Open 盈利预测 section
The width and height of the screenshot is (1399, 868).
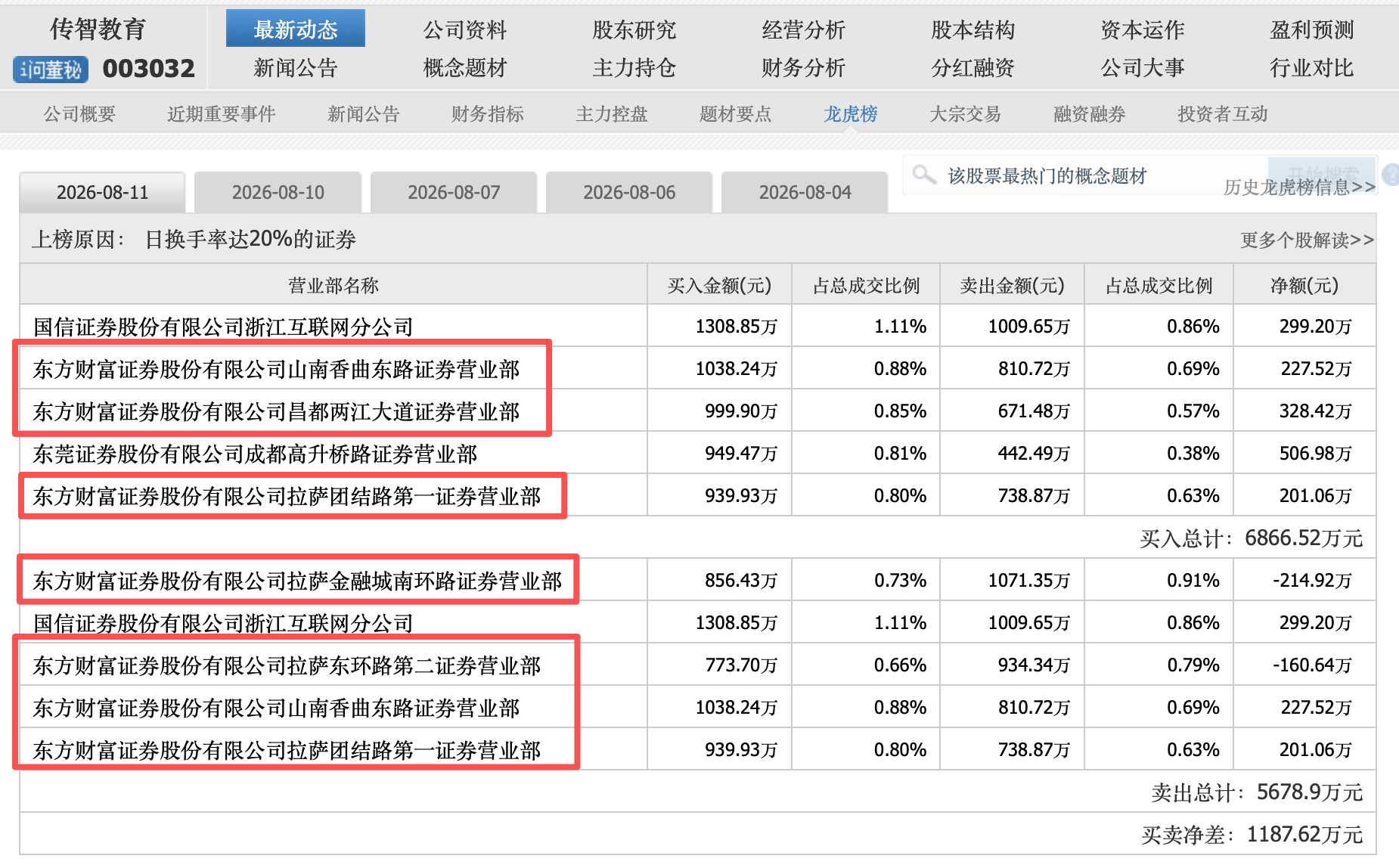point(1312,29)
